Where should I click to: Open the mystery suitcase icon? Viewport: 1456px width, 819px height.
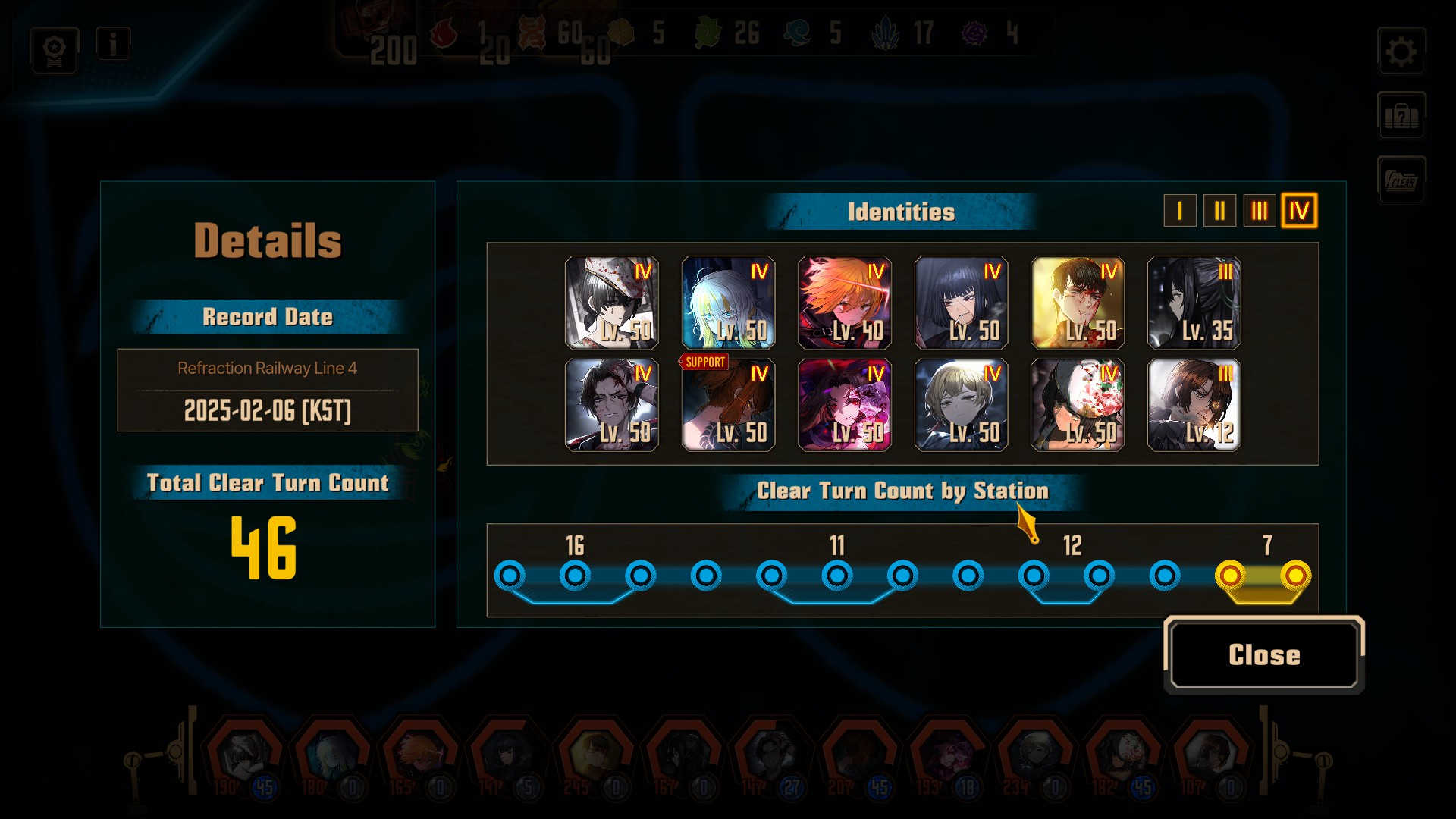coord(1401,115)
